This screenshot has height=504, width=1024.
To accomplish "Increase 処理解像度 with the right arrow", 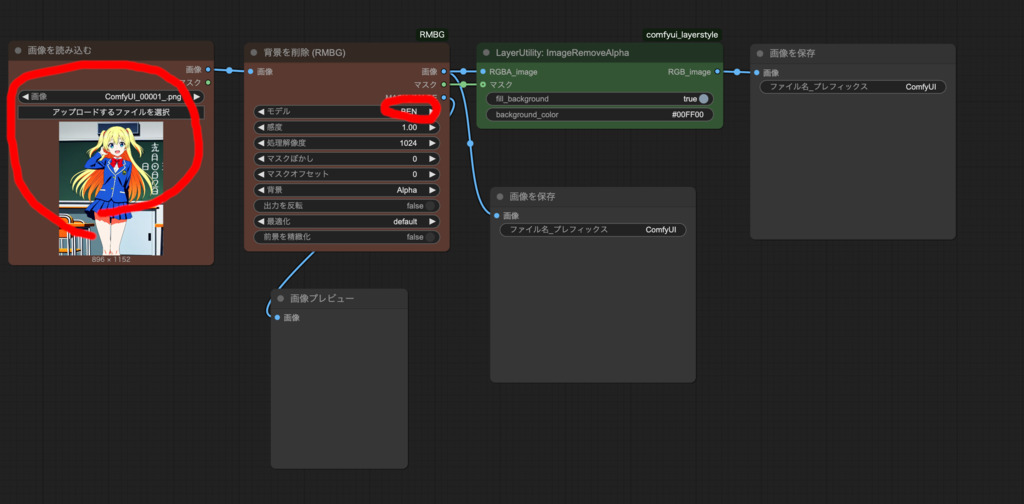I will click(432, 143).
